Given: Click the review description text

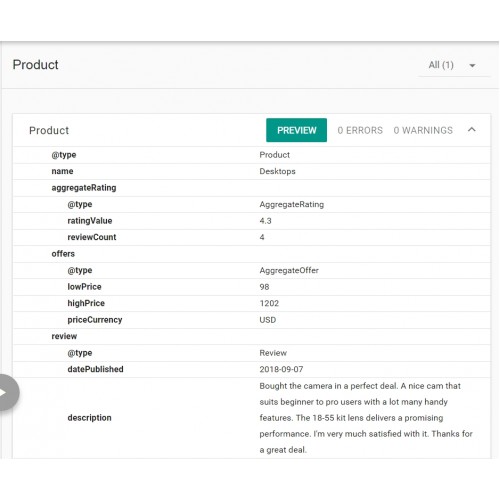Looking at the screenshot, I should 366,418.
